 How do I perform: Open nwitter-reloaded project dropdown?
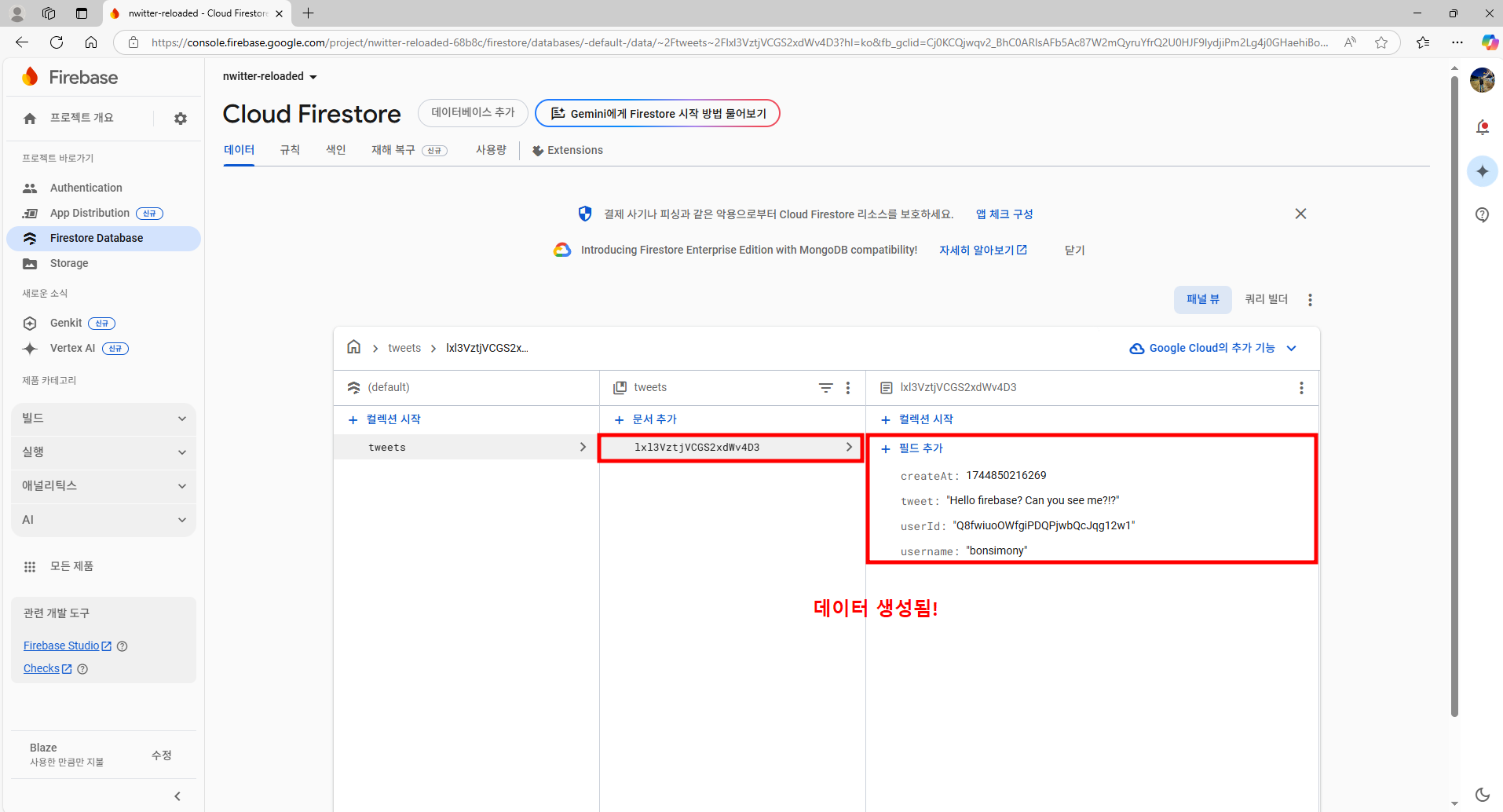tap(270, 76)
